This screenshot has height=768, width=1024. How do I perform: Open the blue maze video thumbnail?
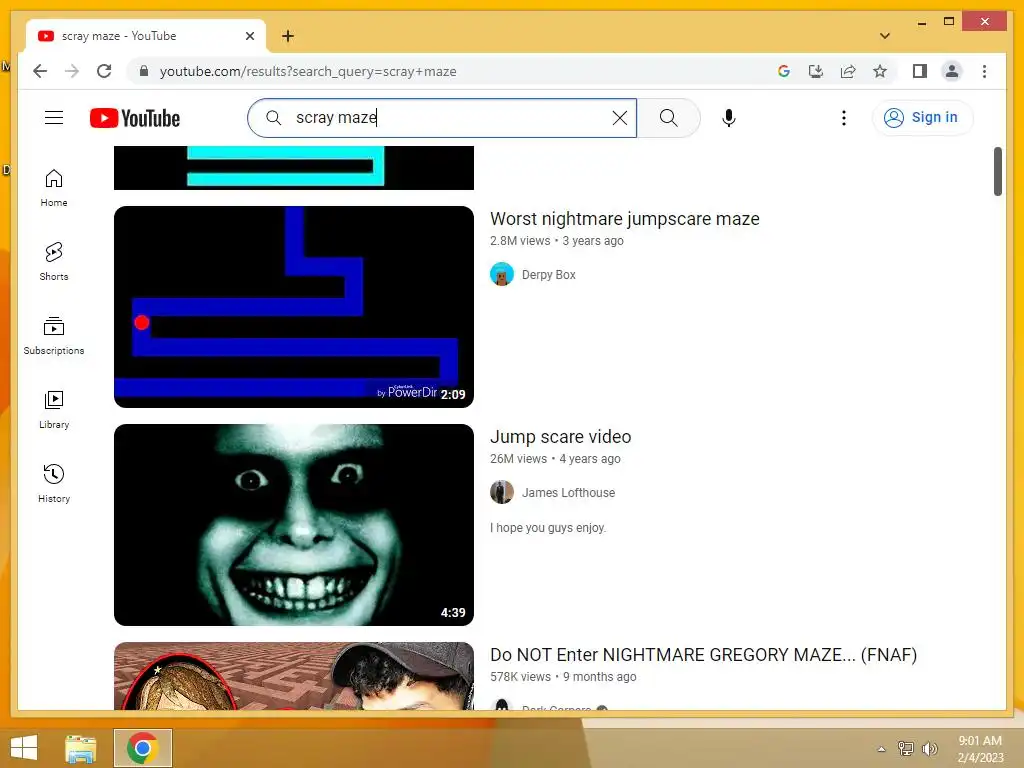[294, 307]
